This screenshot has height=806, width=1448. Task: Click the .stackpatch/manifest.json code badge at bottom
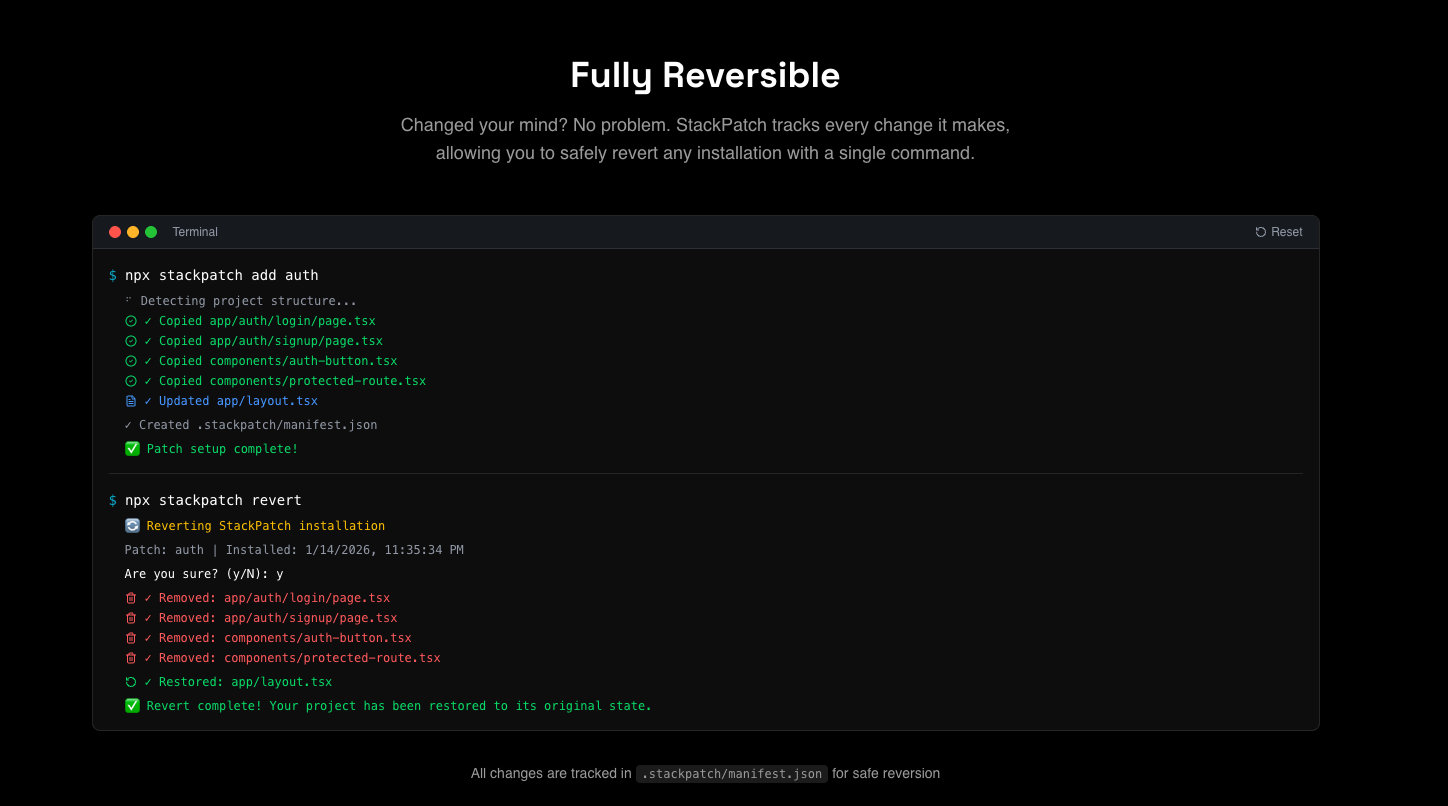coord(731,773)
